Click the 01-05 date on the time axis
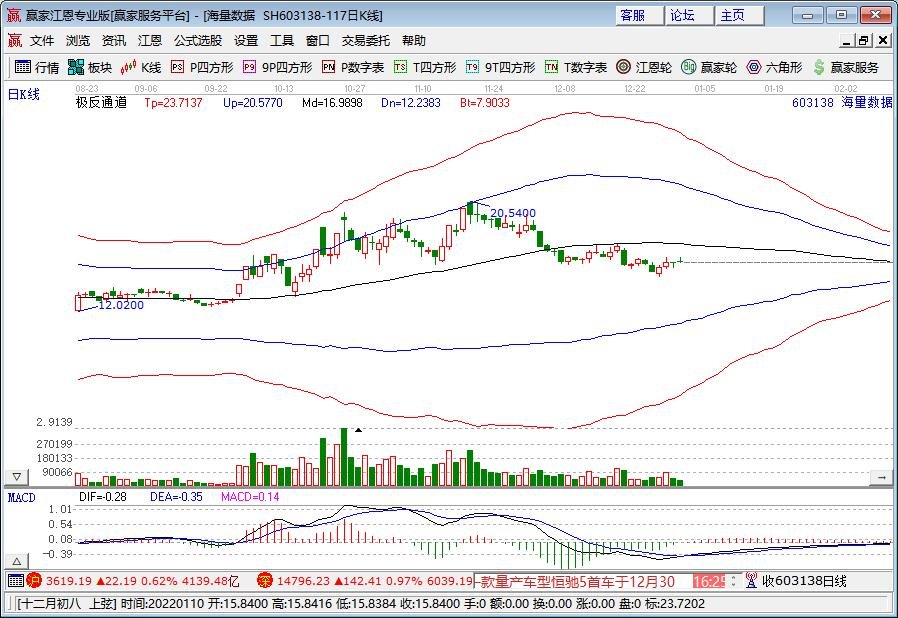The image size is (898, 618). [704, 89]
